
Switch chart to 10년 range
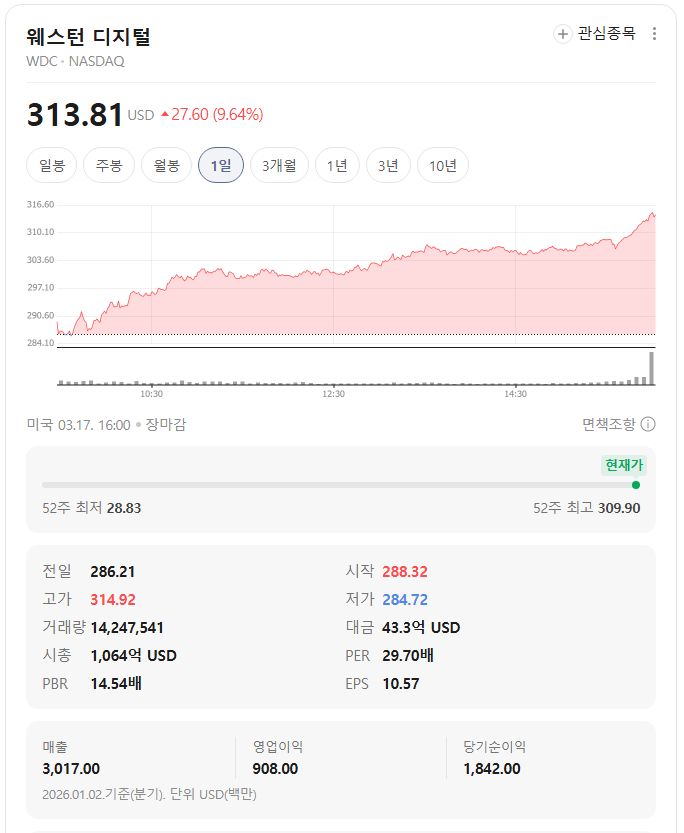point(443,166)
